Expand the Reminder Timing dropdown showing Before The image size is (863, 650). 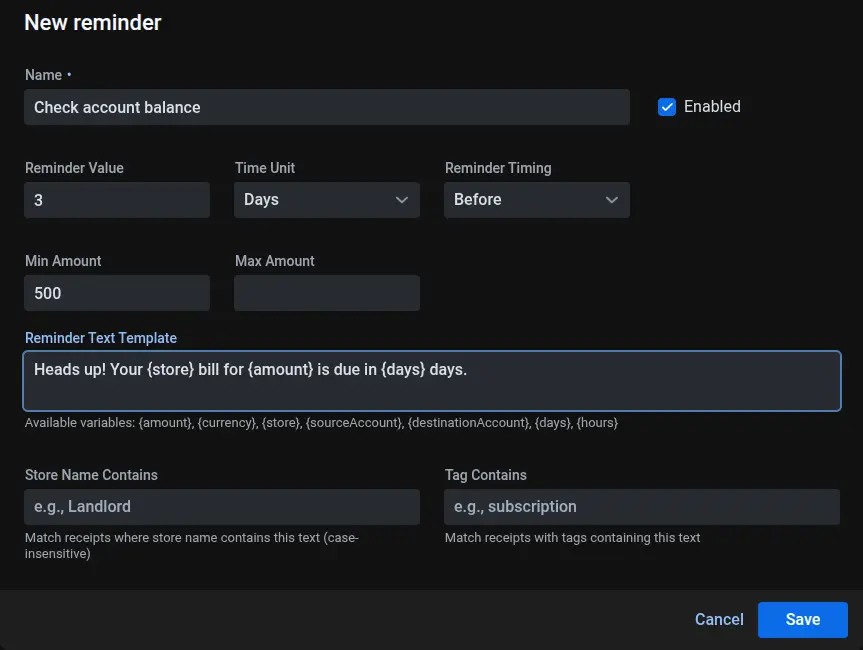click(x=536, y=200)
